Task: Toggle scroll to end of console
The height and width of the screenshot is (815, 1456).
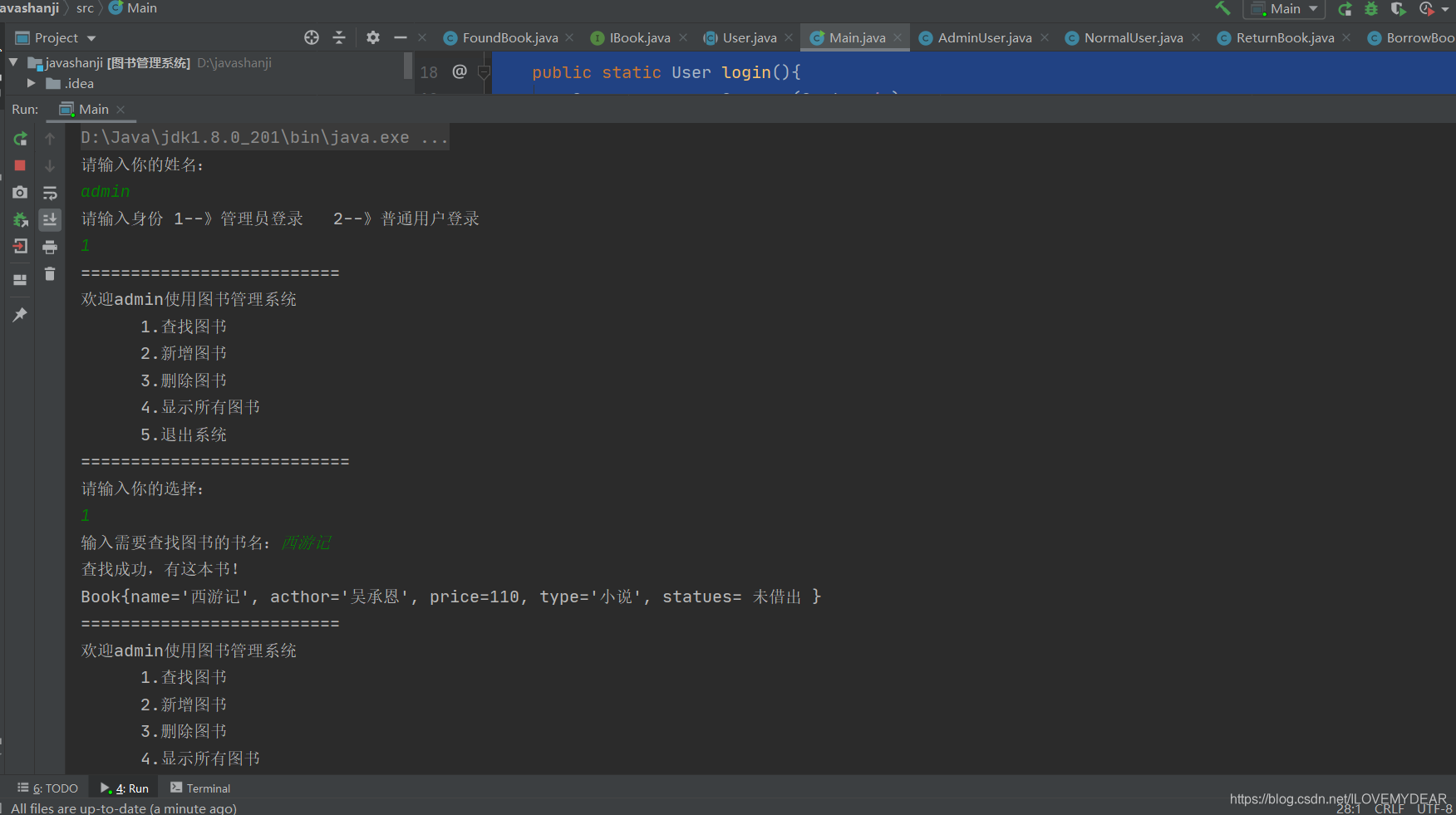Action: [50, 219]
